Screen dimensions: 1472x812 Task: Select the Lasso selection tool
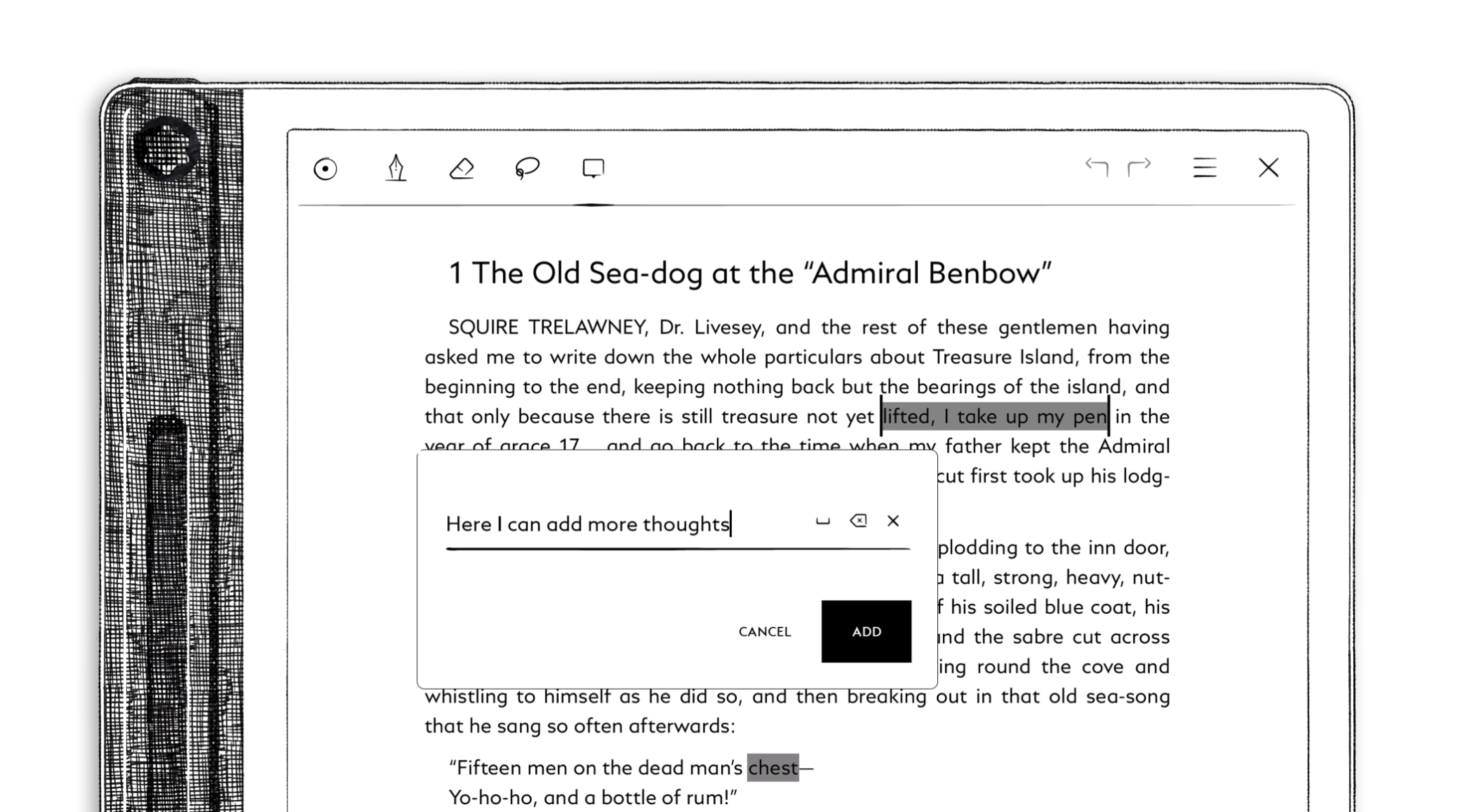coord(527,169)
